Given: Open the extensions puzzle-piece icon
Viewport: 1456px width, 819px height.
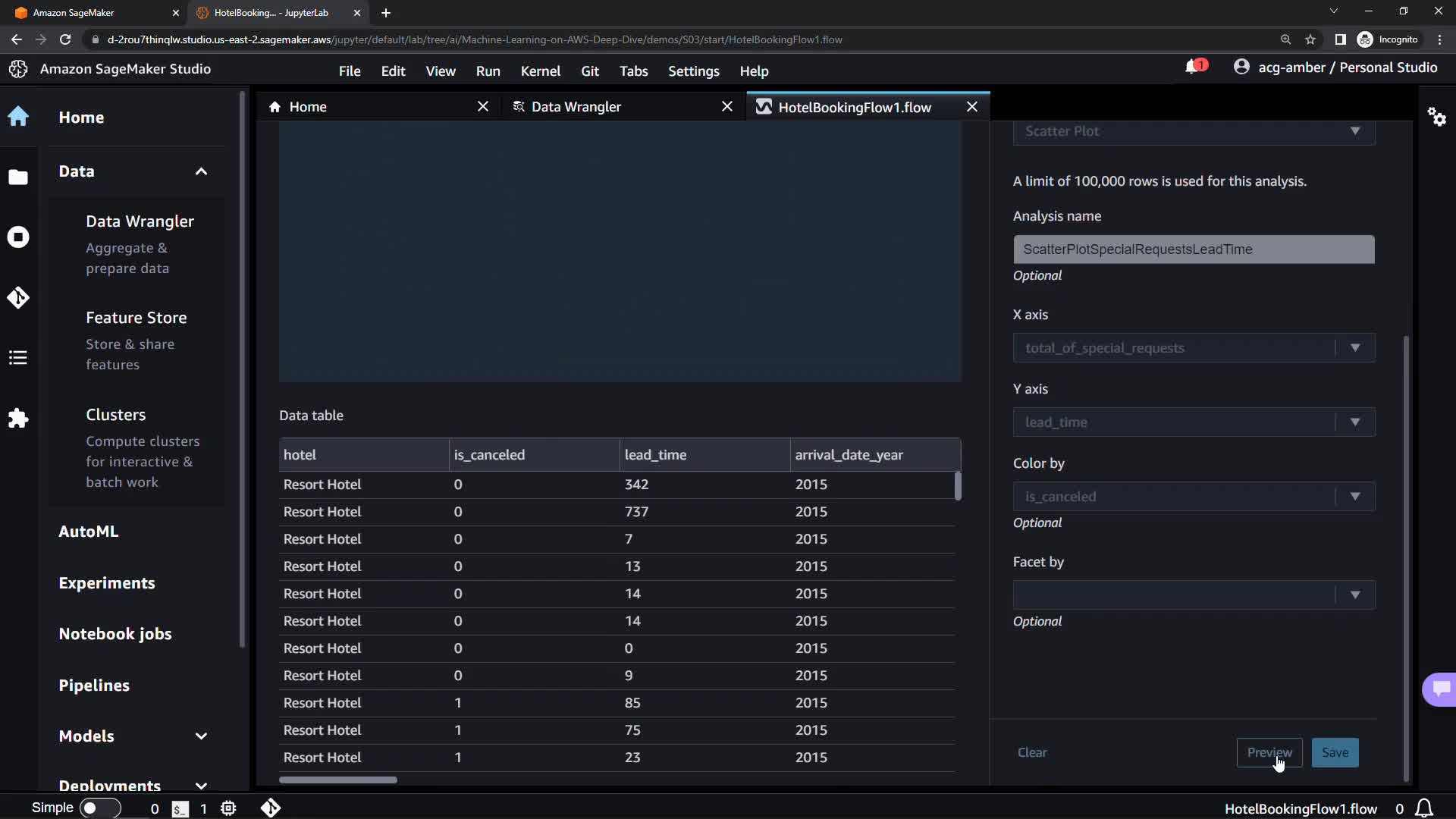Looking at the screenshot, I should pos(18,419).
